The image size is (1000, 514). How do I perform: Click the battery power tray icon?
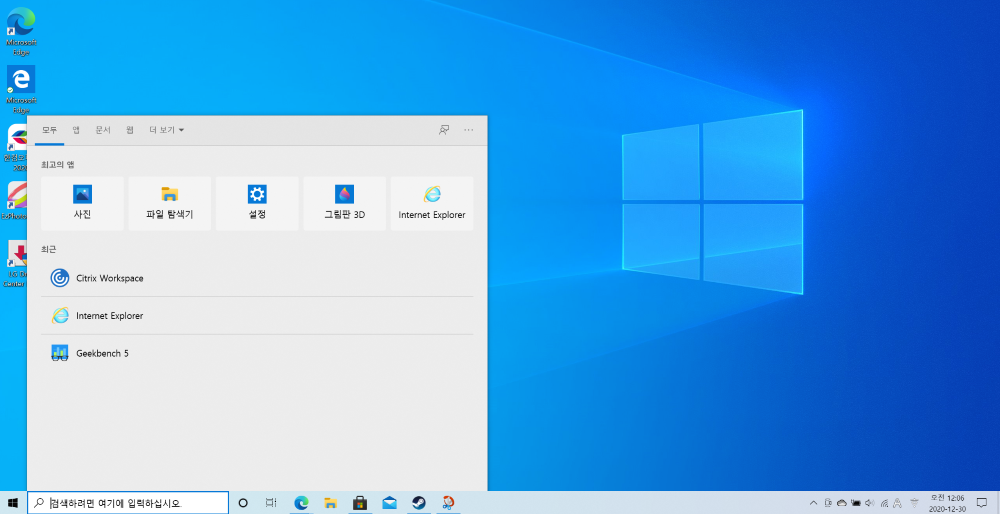(855, 503)
